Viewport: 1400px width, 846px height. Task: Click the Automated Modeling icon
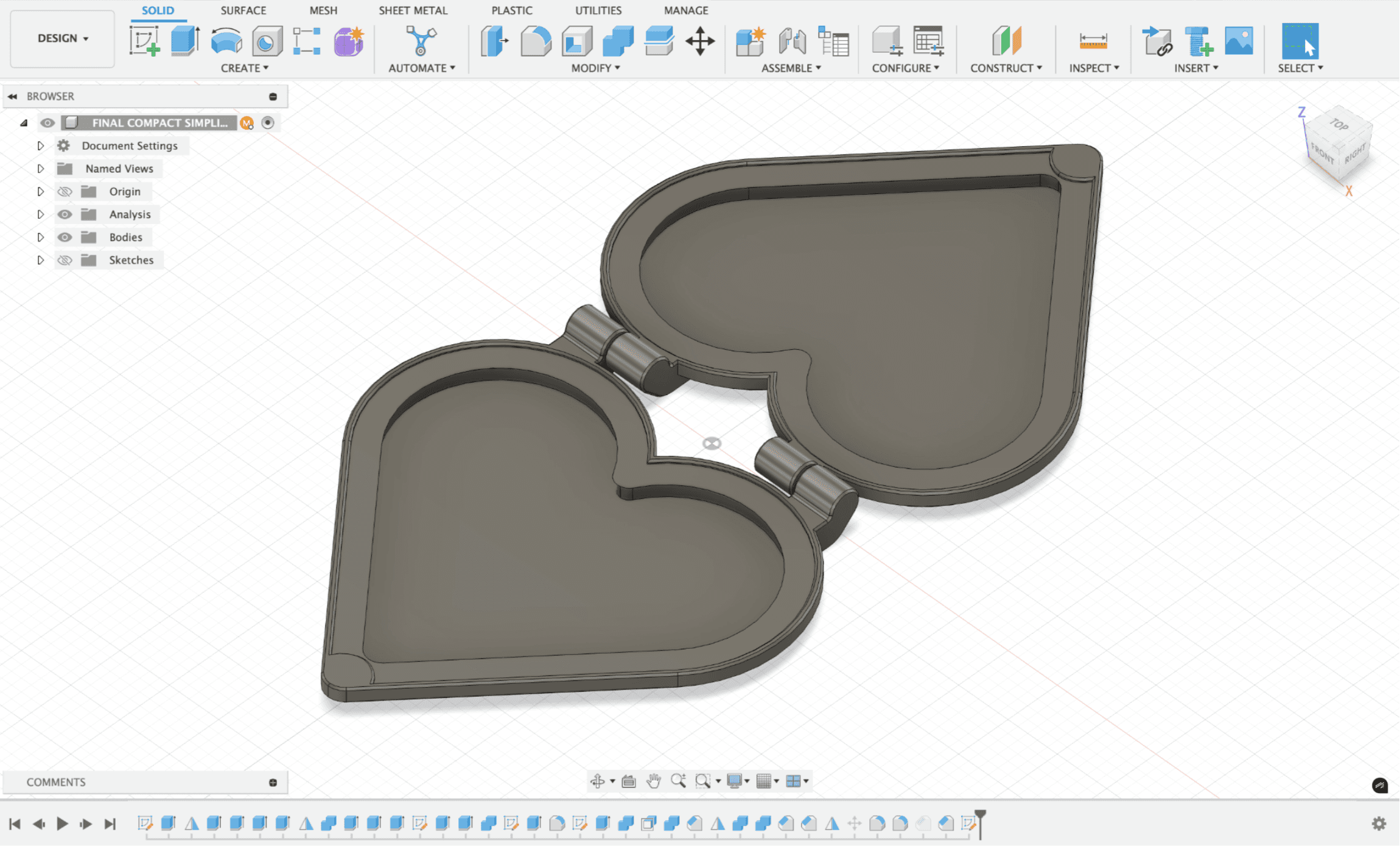tap(421, 41)
